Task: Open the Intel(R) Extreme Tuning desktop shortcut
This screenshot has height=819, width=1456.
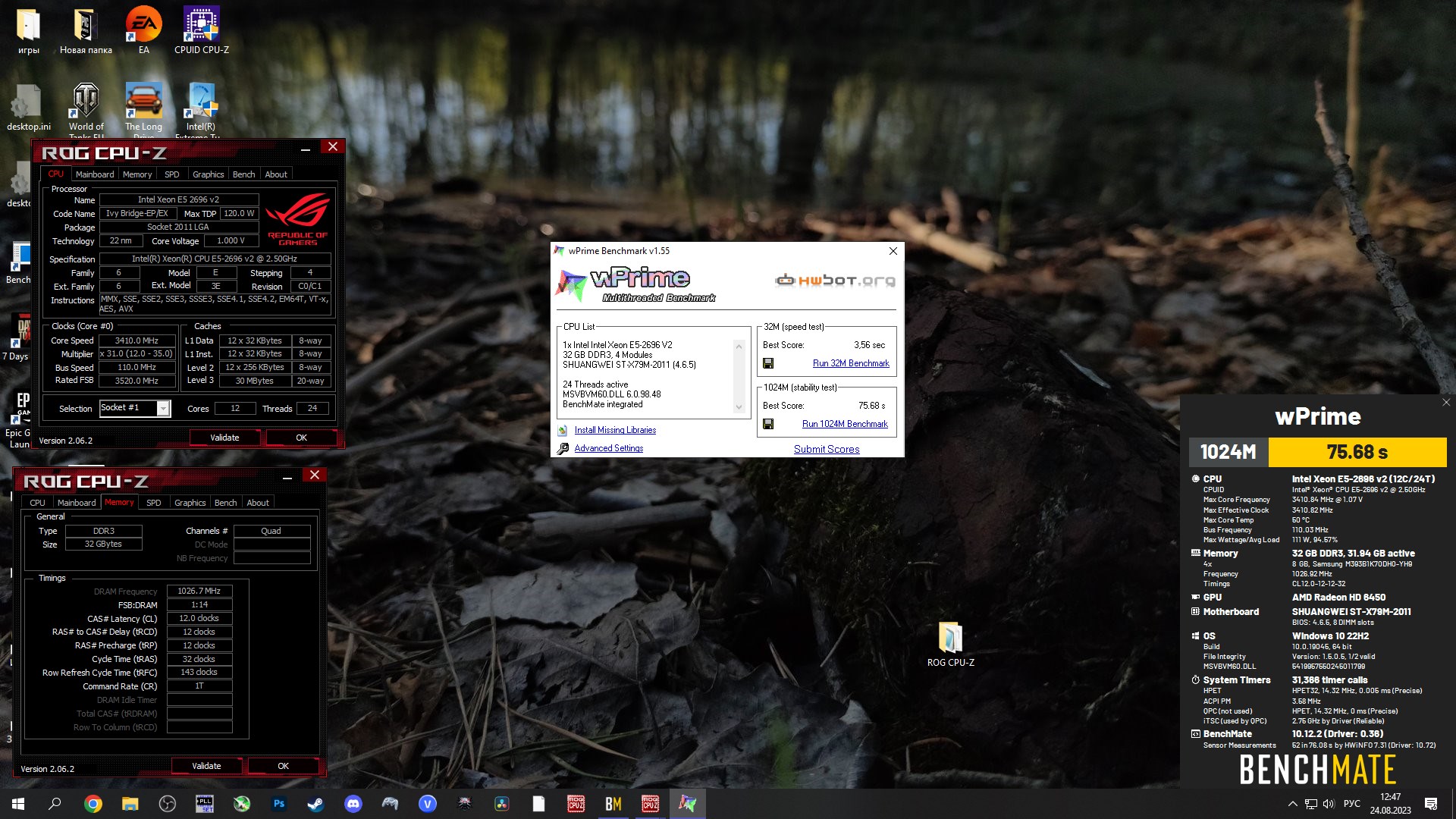Action: [201, 110]
